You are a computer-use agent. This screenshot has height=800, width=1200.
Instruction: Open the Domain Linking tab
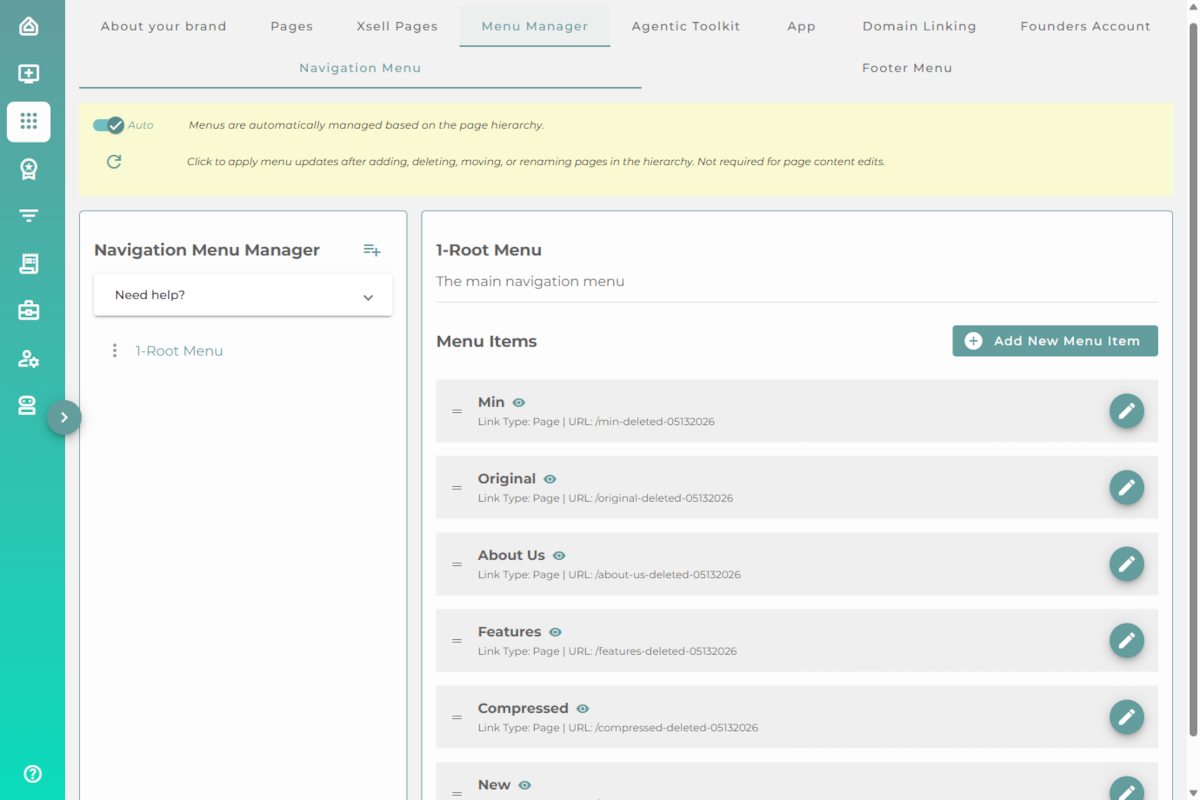click(919, 26)
